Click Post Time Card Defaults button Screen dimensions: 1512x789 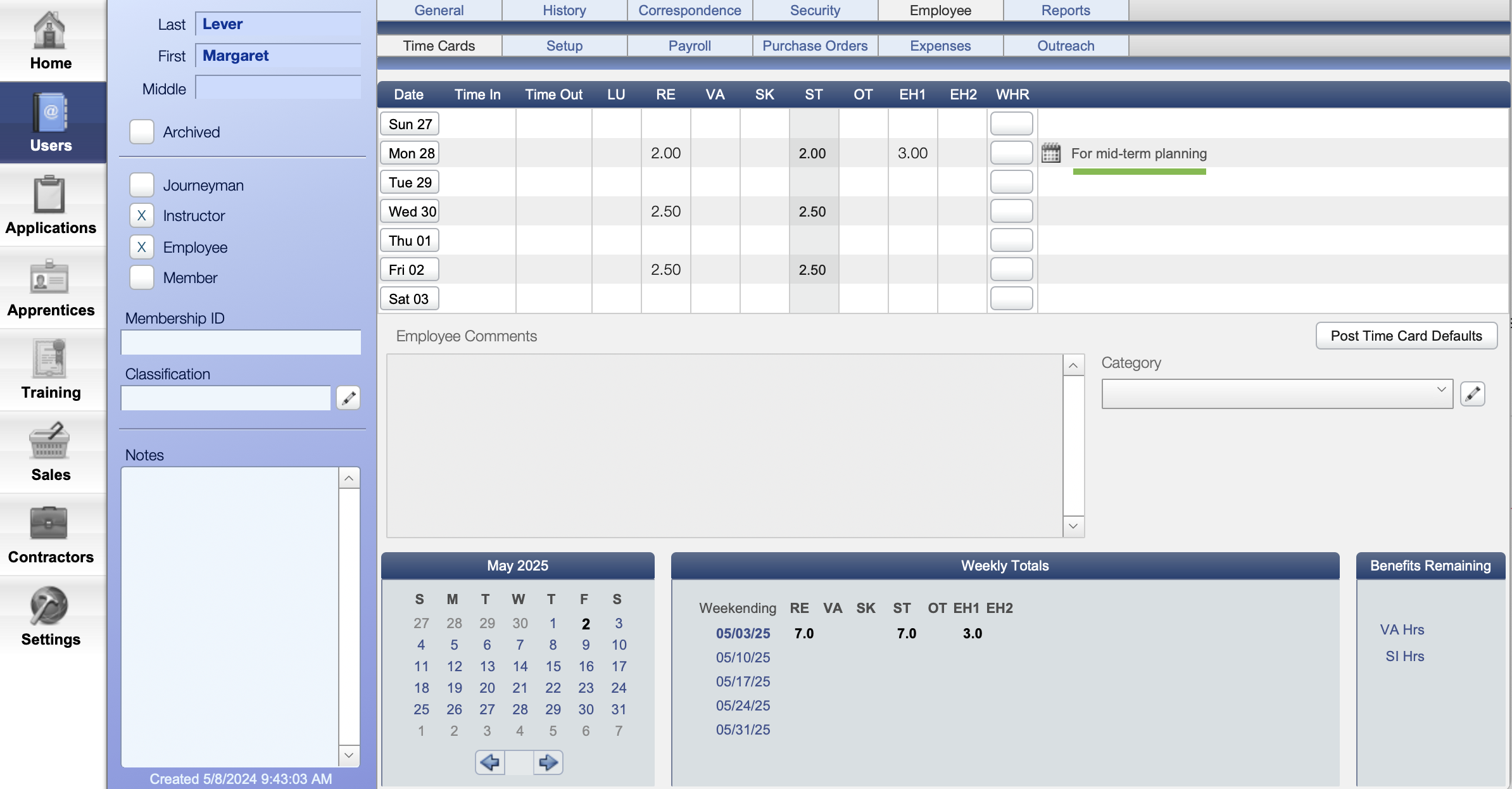point(1407,336)
